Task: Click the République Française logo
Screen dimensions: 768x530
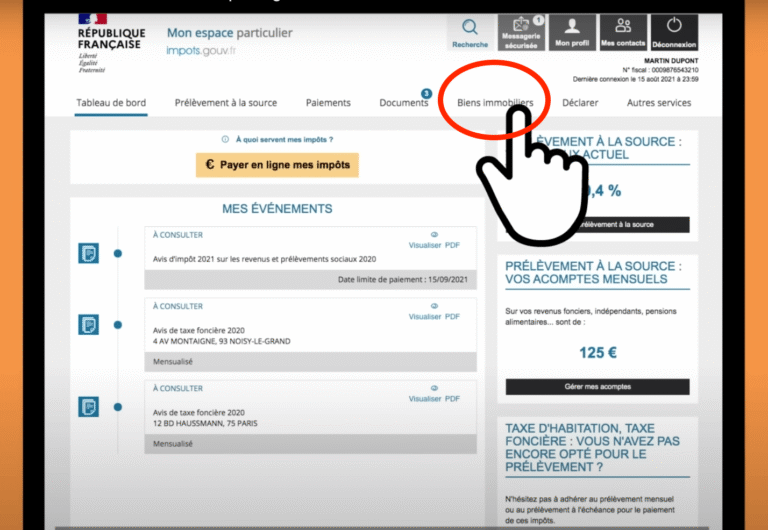Action: [x=111, y=44]
